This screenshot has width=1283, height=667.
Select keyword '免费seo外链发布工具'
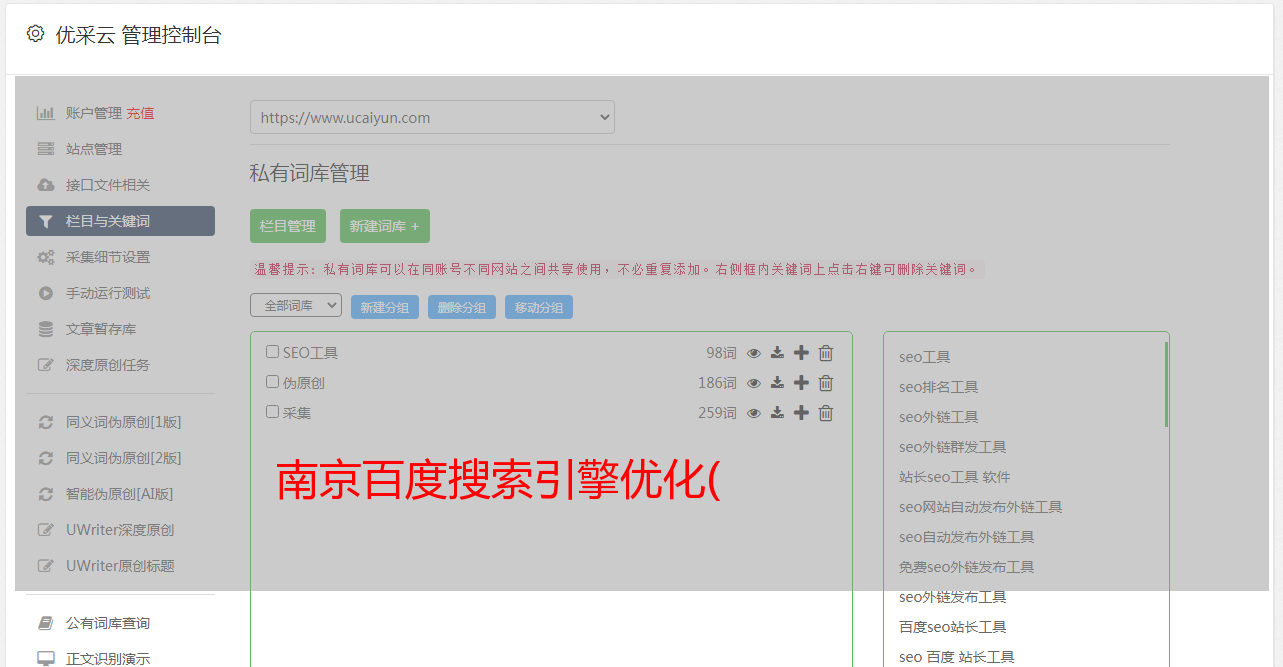966,567
